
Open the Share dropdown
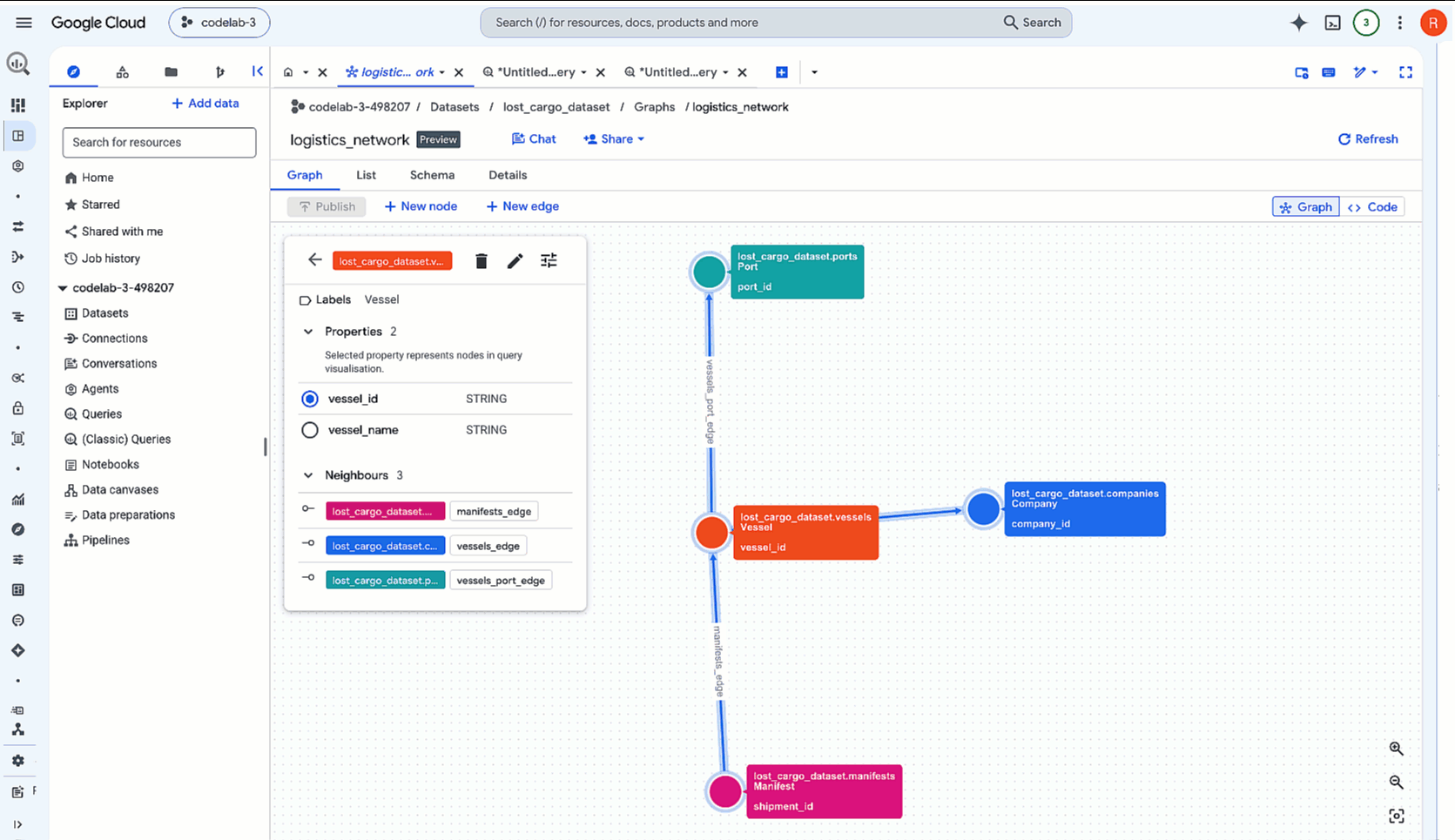pos(614,139)
